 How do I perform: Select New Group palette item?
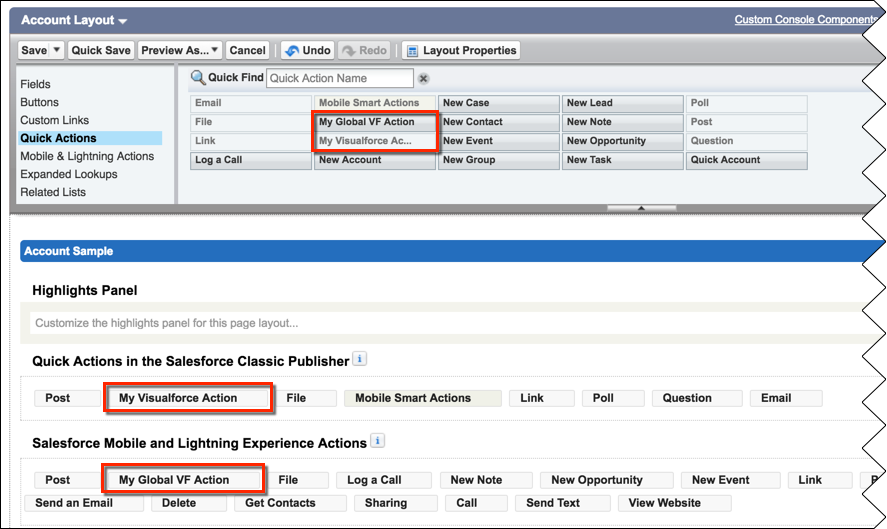click(498, 160)
